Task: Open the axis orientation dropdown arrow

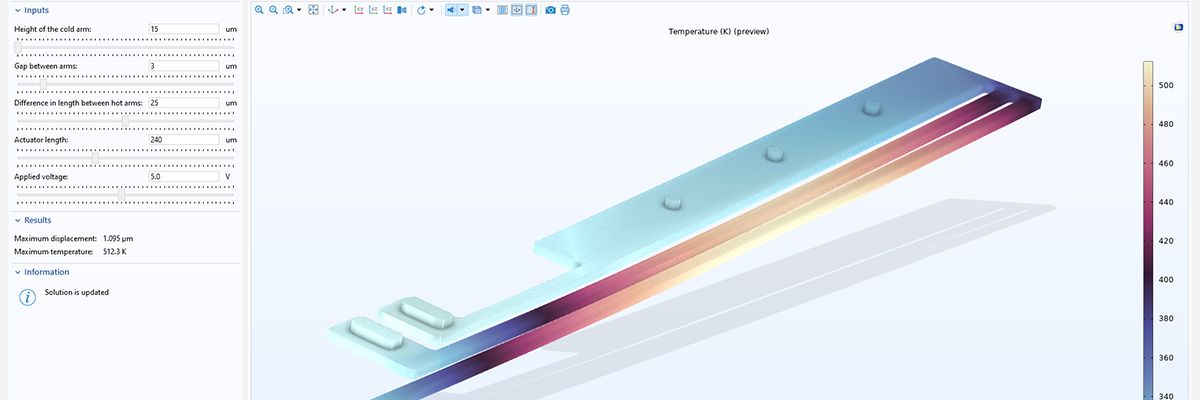Action: pos(344,10)
